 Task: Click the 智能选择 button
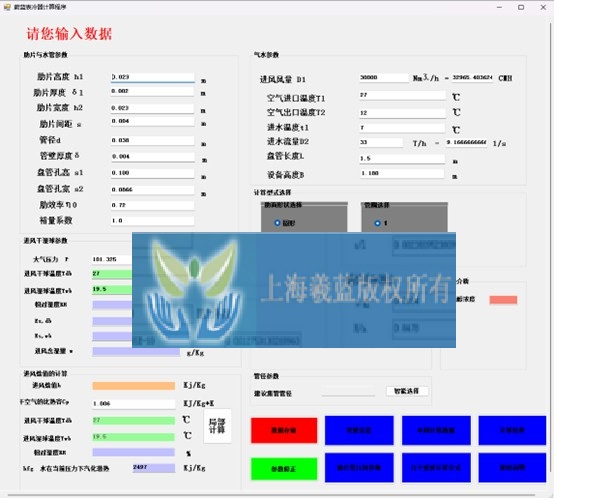[407, 391]
